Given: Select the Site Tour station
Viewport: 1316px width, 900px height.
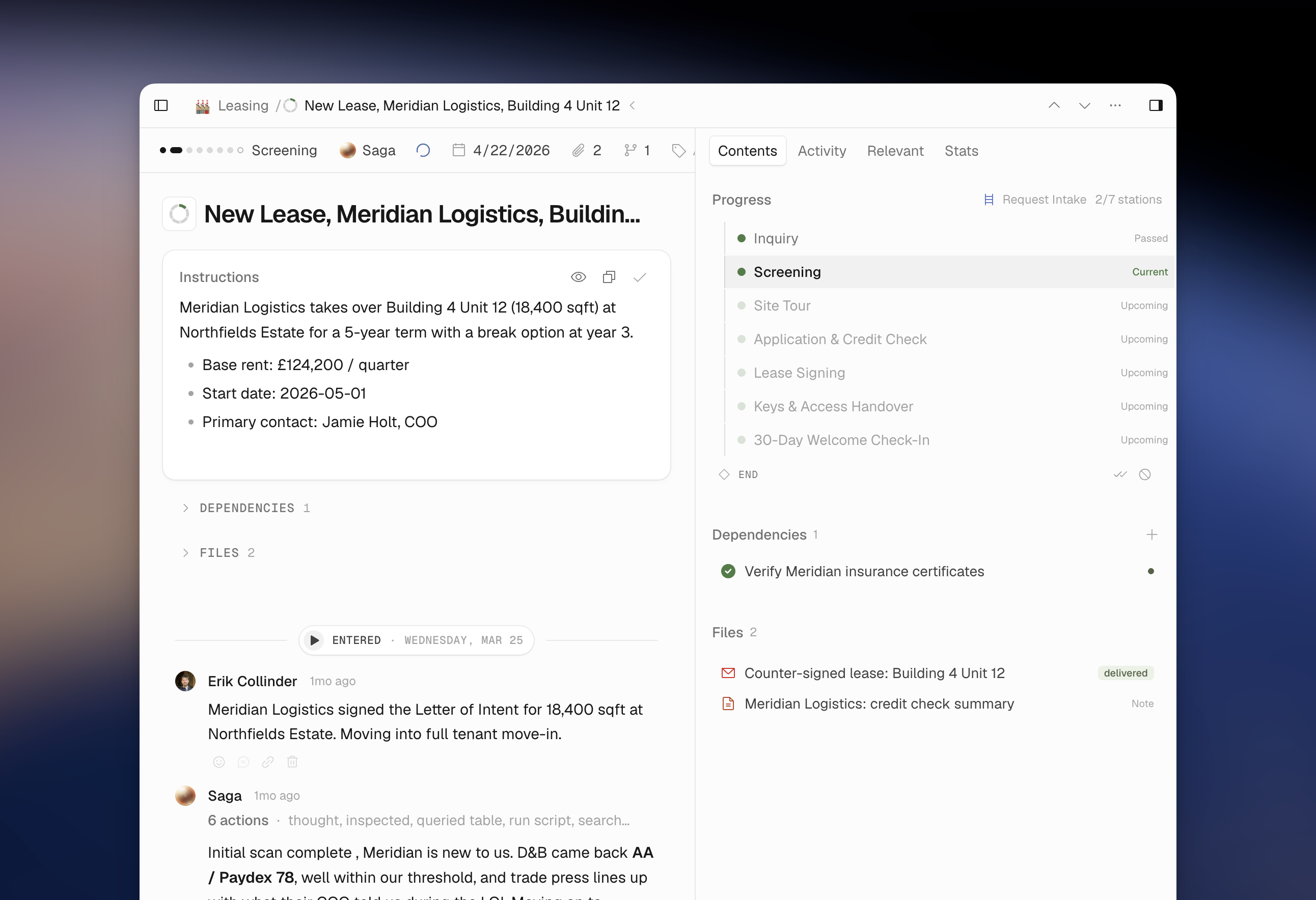Looking at the screenshot, I should coord(950,305).
